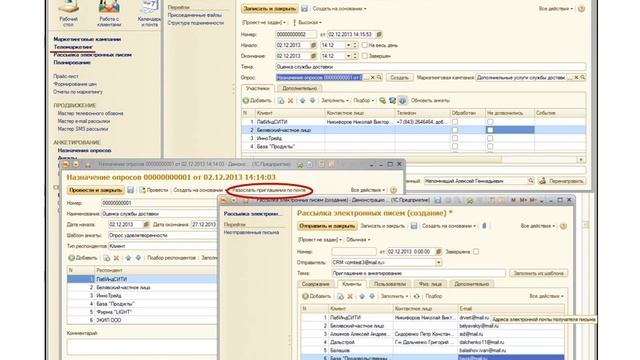Click the blue info icon in participants toolbar
This screenshot has height=360, width=640.
click(402, 100)
